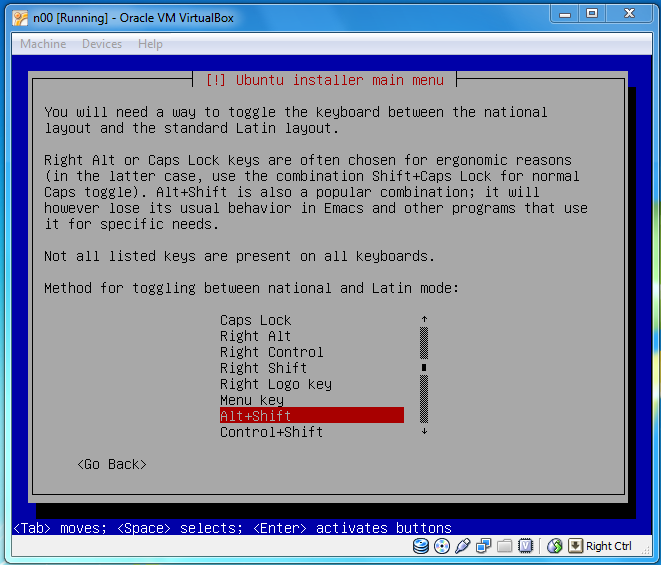Image resolution: width=661 pixels, height=565 pixels.
Task: Click the Right Ctrl host key label
Action: tap(608, 546)
